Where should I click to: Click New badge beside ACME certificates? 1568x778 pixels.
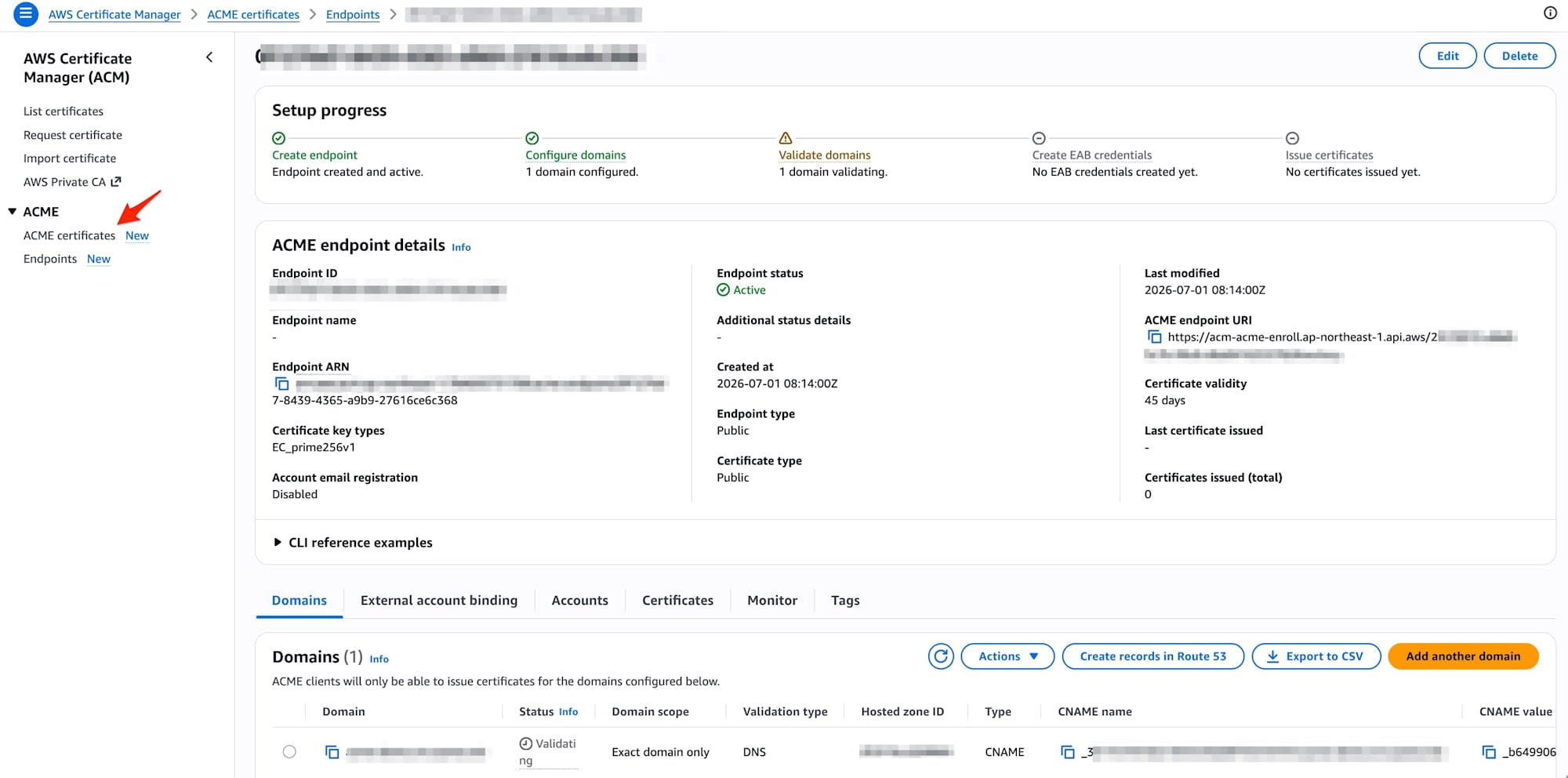(137, 235)
